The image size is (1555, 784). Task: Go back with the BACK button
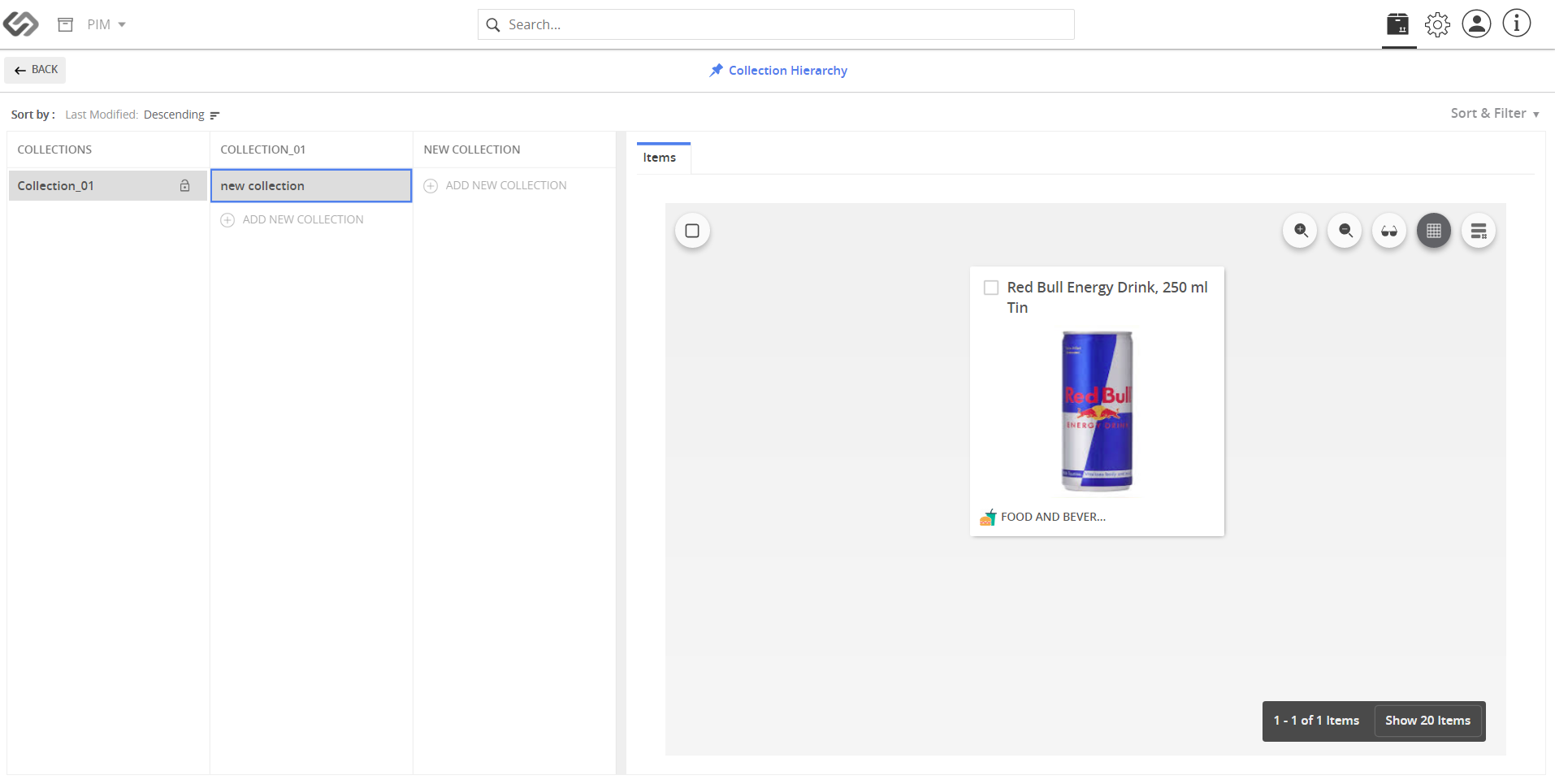(36, 70)
